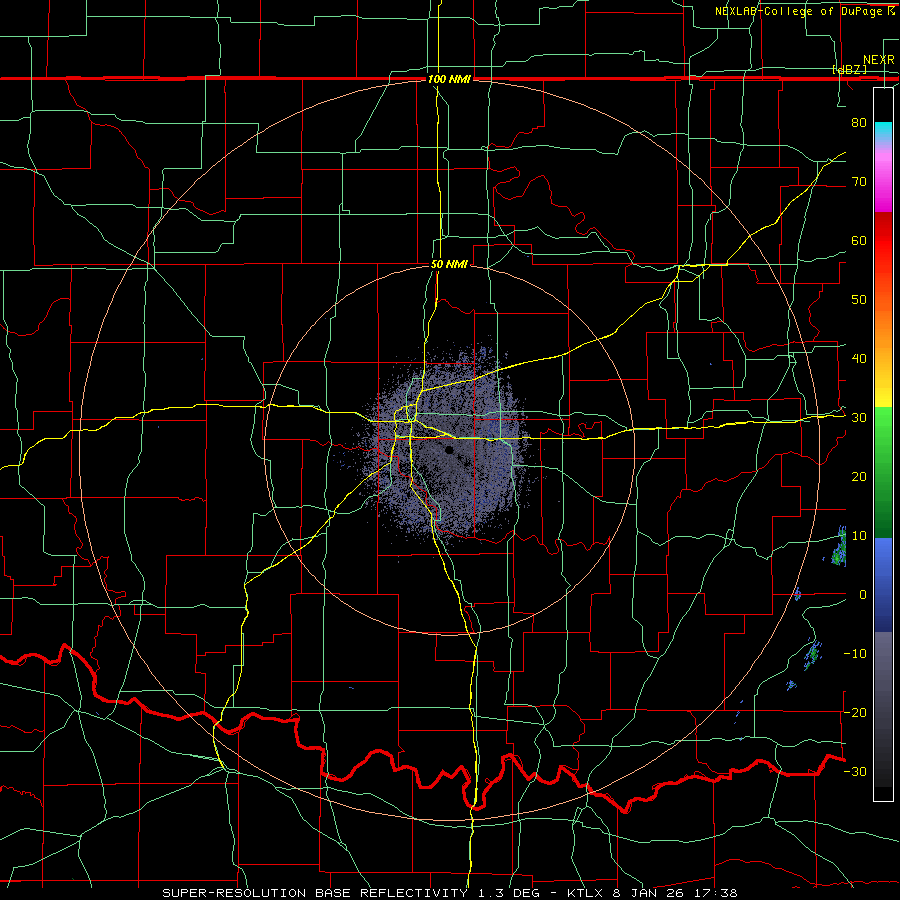
Task: Click the "100 NMI" range ring label
Action: coord(449,79)
